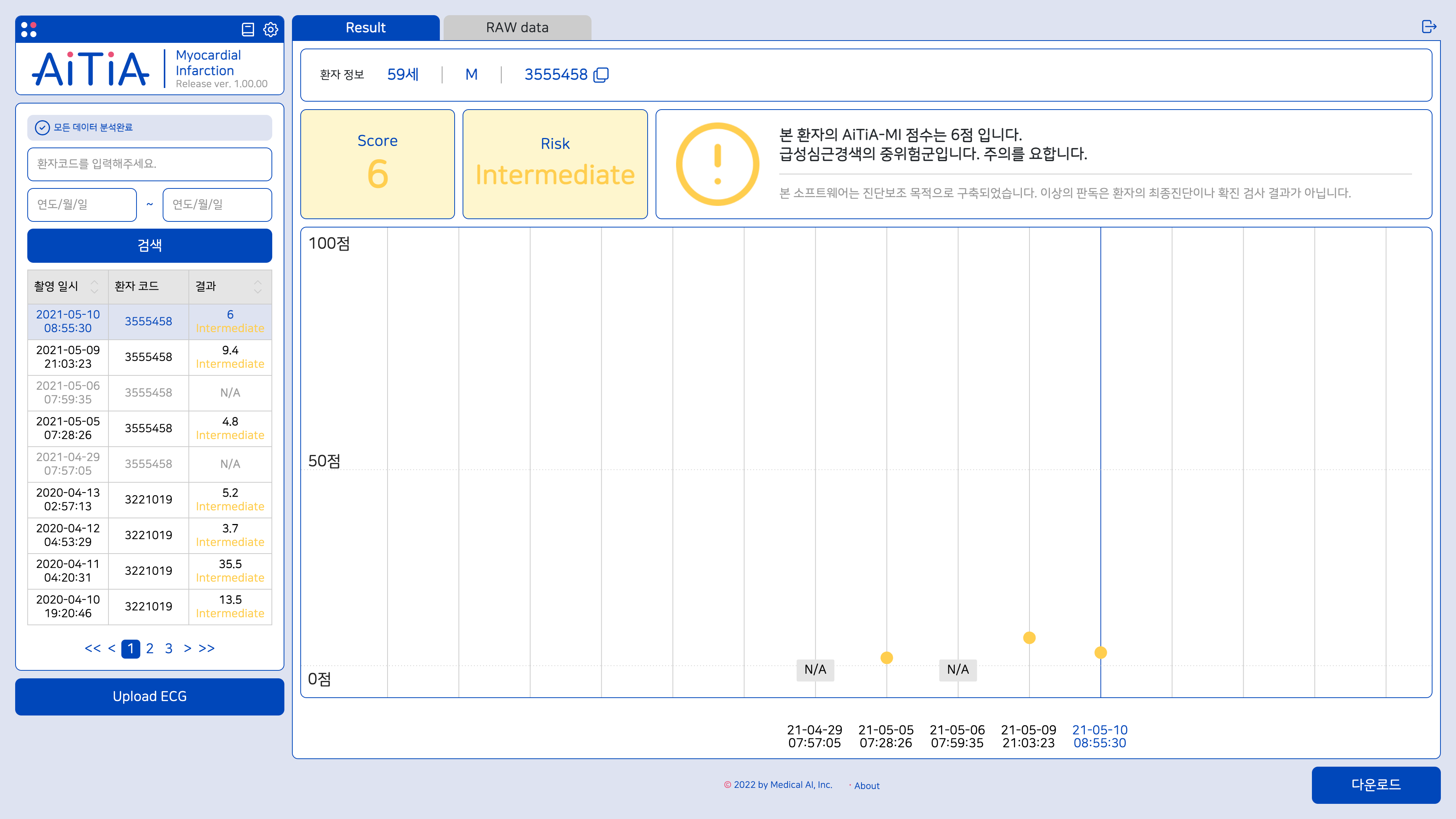Click the manual document icon
This screenshot has height=819, width=1456.
pos(248,30)
